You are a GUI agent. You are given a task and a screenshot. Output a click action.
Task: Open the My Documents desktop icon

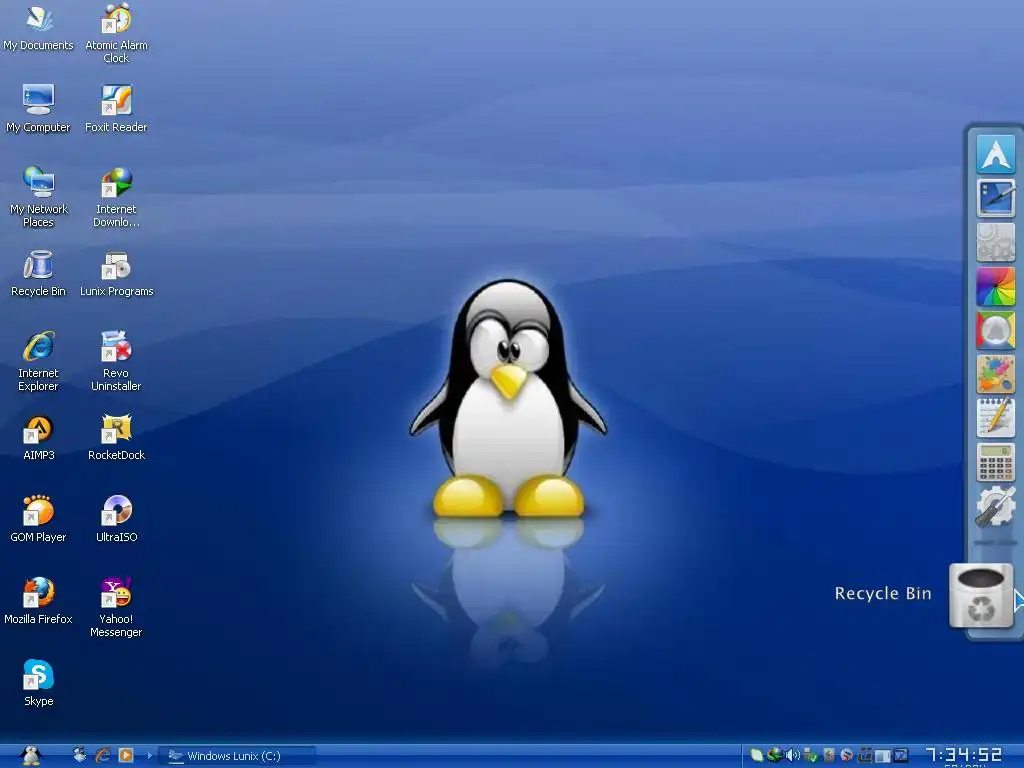point(39,27)
